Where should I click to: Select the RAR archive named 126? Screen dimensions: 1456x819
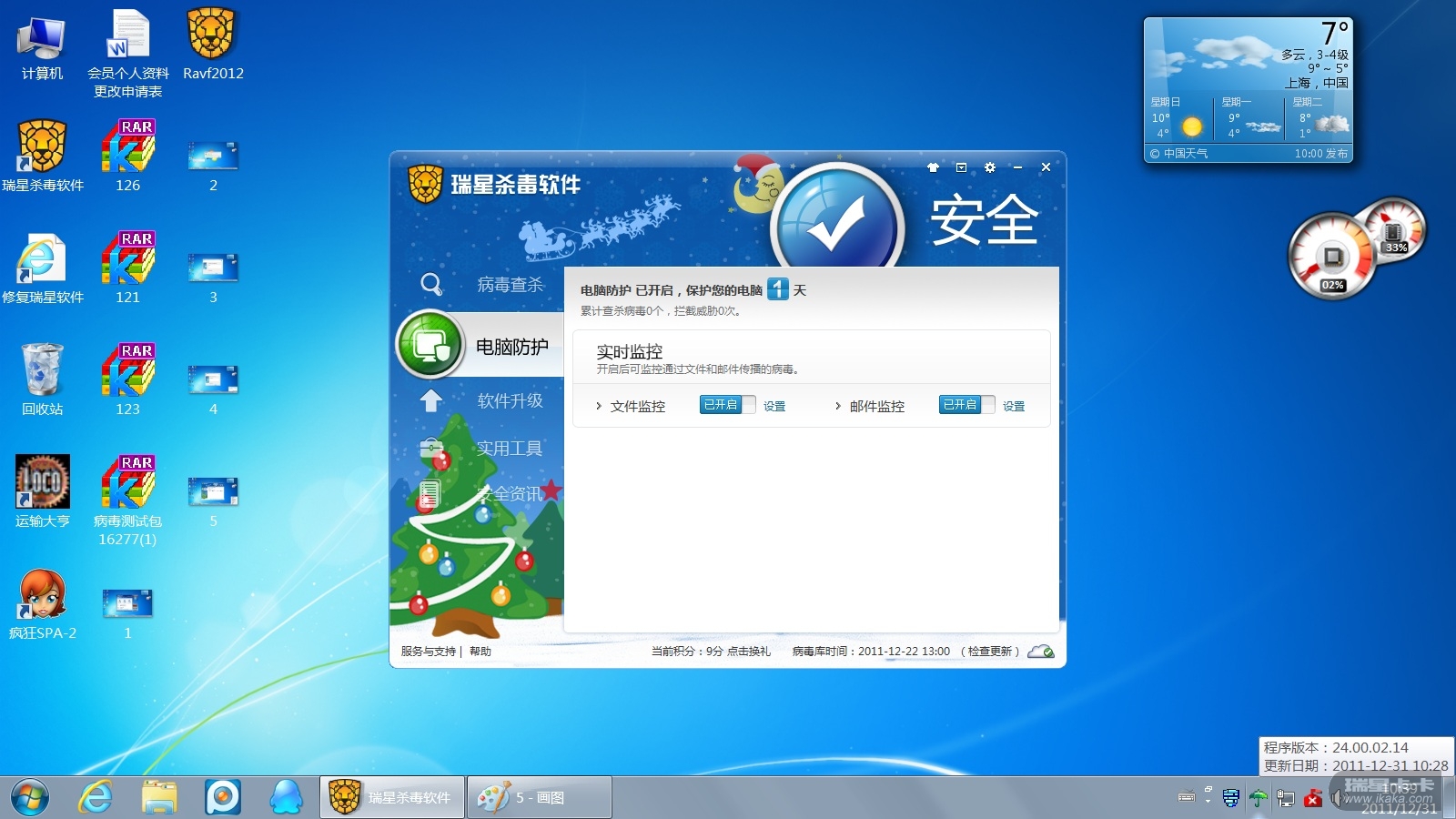tap(127, 157)
